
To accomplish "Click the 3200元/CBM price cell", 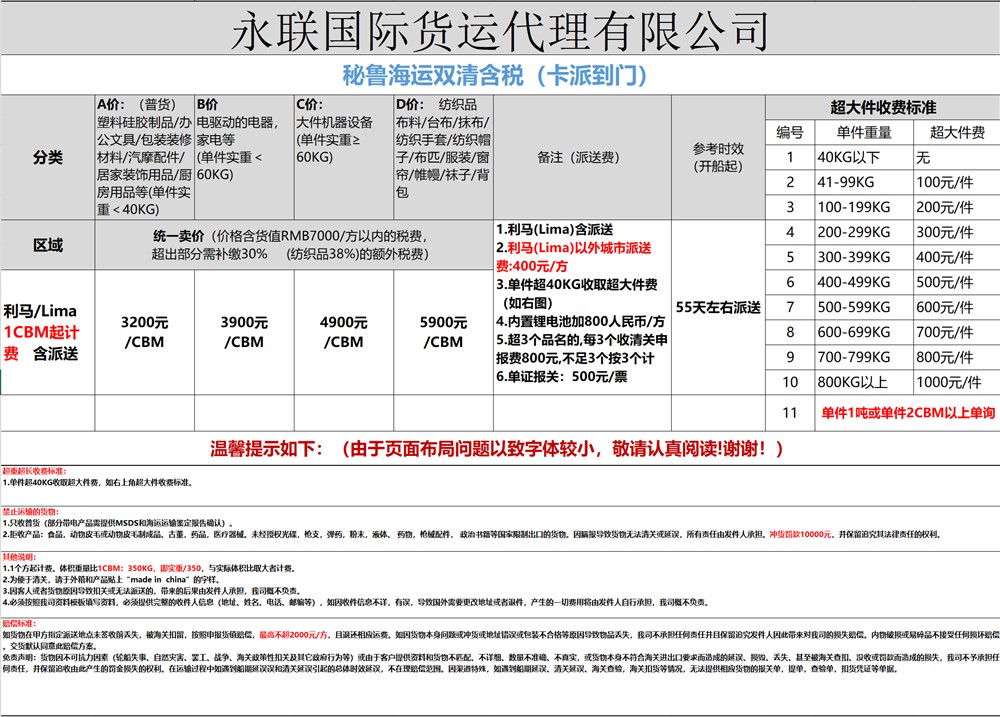I will click(144, 332).
